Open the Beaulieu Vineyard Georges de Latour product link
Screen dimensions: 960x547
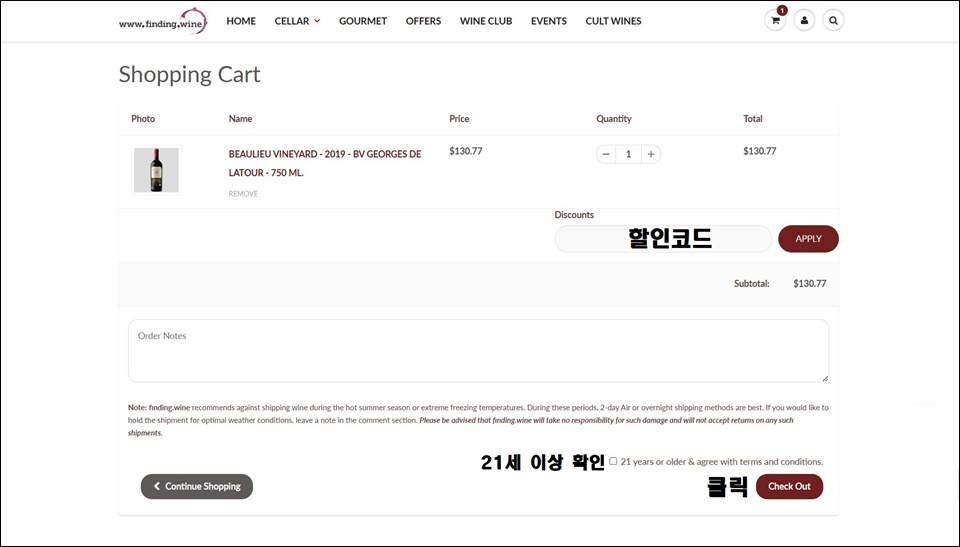(325, 164)
